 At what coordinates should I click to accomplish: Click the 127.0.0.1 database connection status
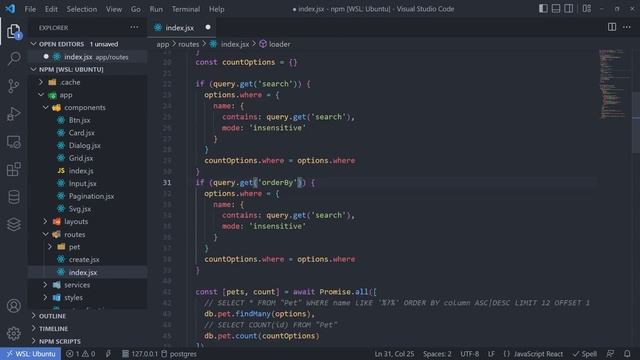(x=140, y=354)
